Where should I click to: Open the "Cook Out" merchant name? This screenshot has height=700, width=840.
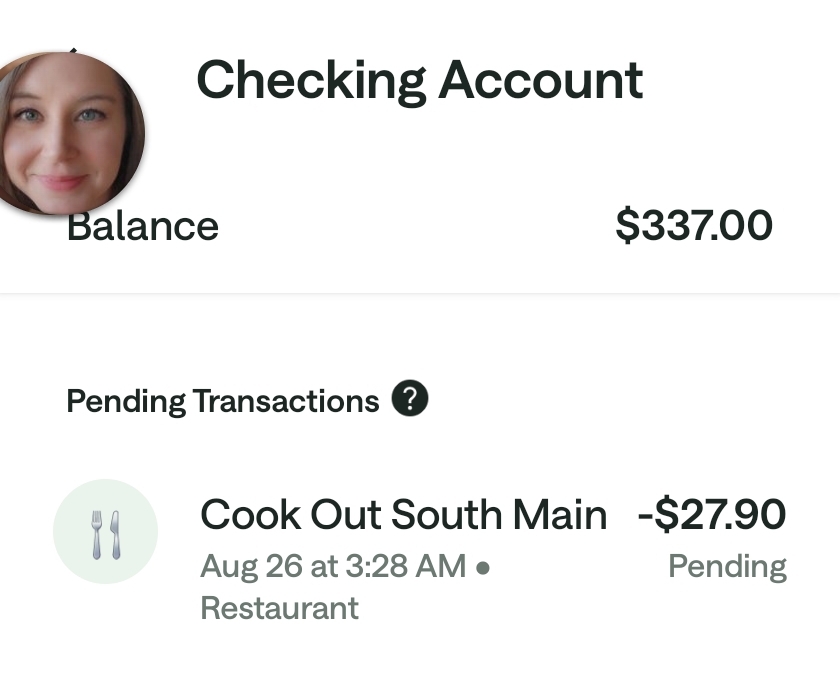289,515
